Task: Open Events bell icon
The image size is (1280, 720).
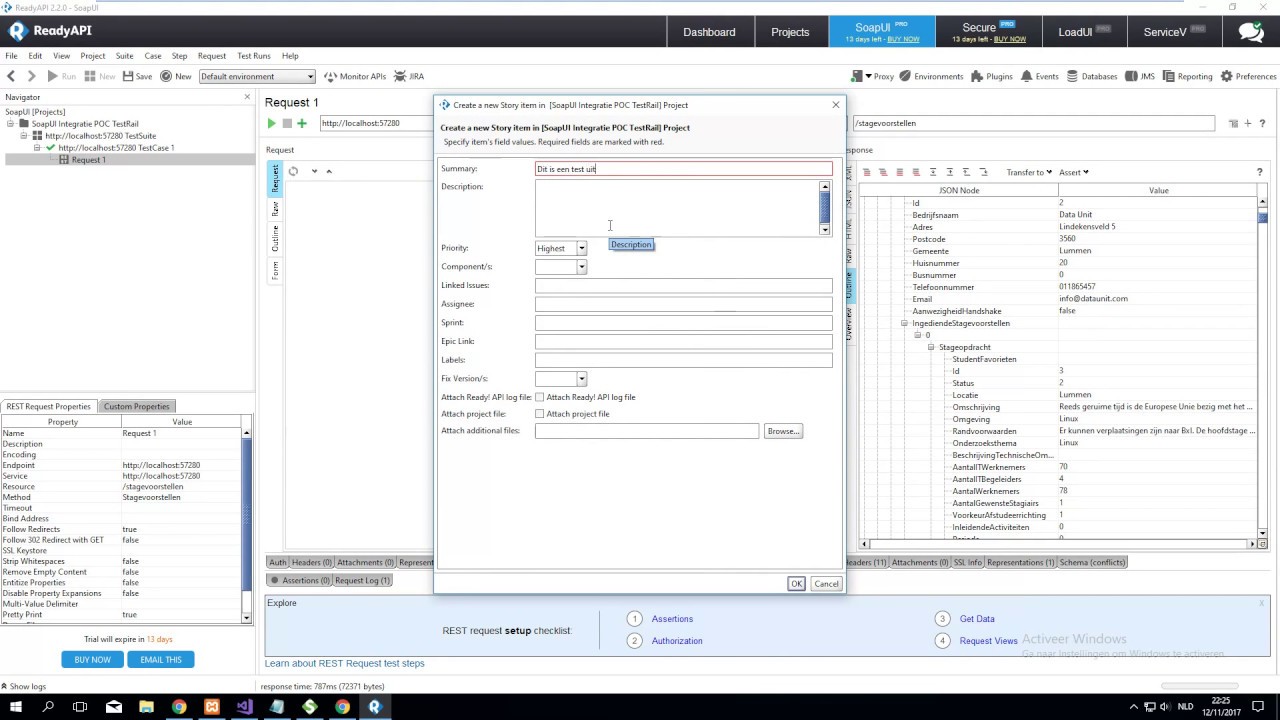Action: (1026, 76)
